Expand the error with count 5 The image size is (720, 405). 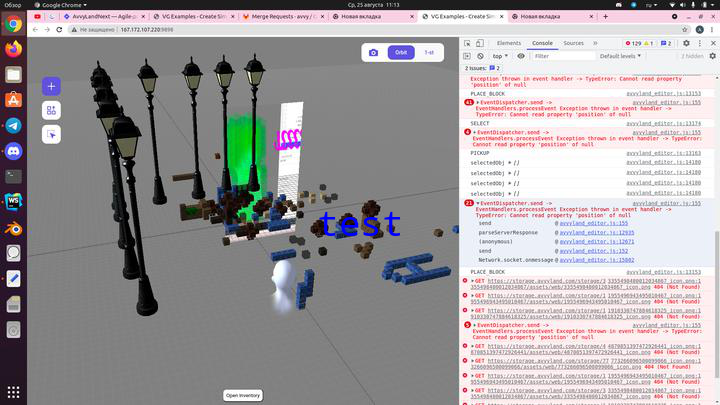(x=474, y=325)
